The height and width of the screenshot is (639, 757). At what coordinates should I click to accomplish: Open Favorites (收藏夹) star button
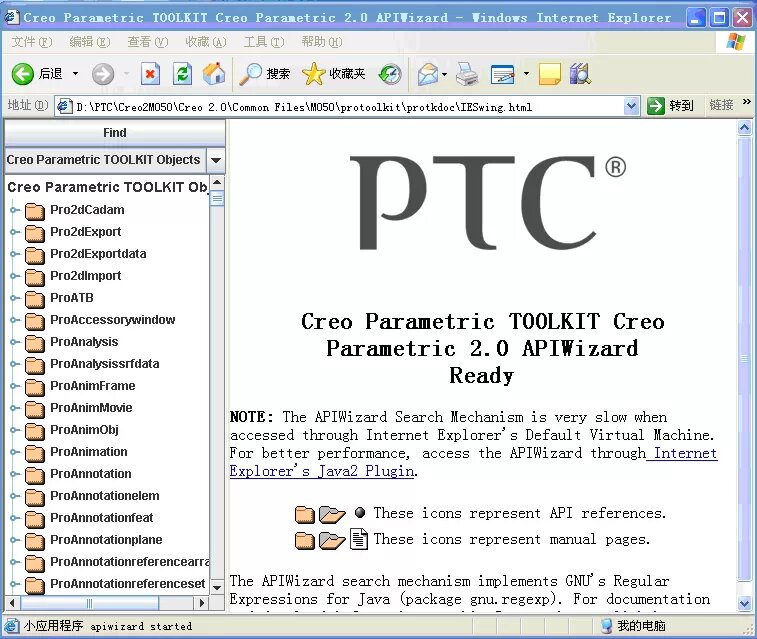click(334, 74)
